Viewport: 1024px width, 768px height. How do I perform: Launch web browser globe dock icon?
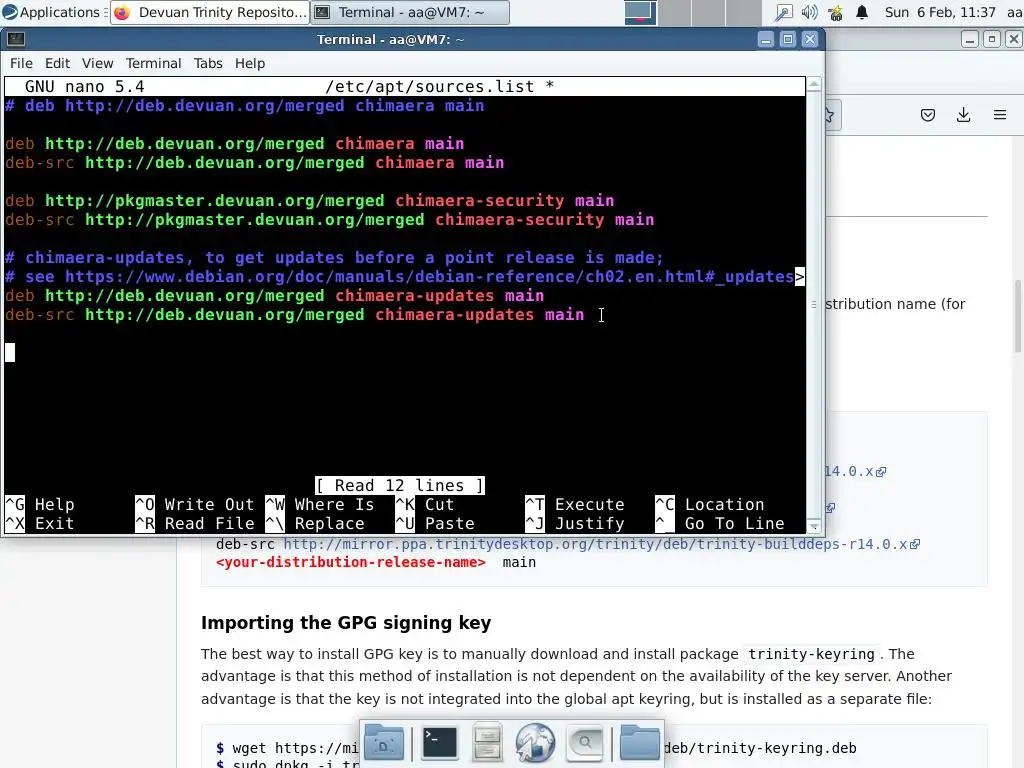coord(535,743)
